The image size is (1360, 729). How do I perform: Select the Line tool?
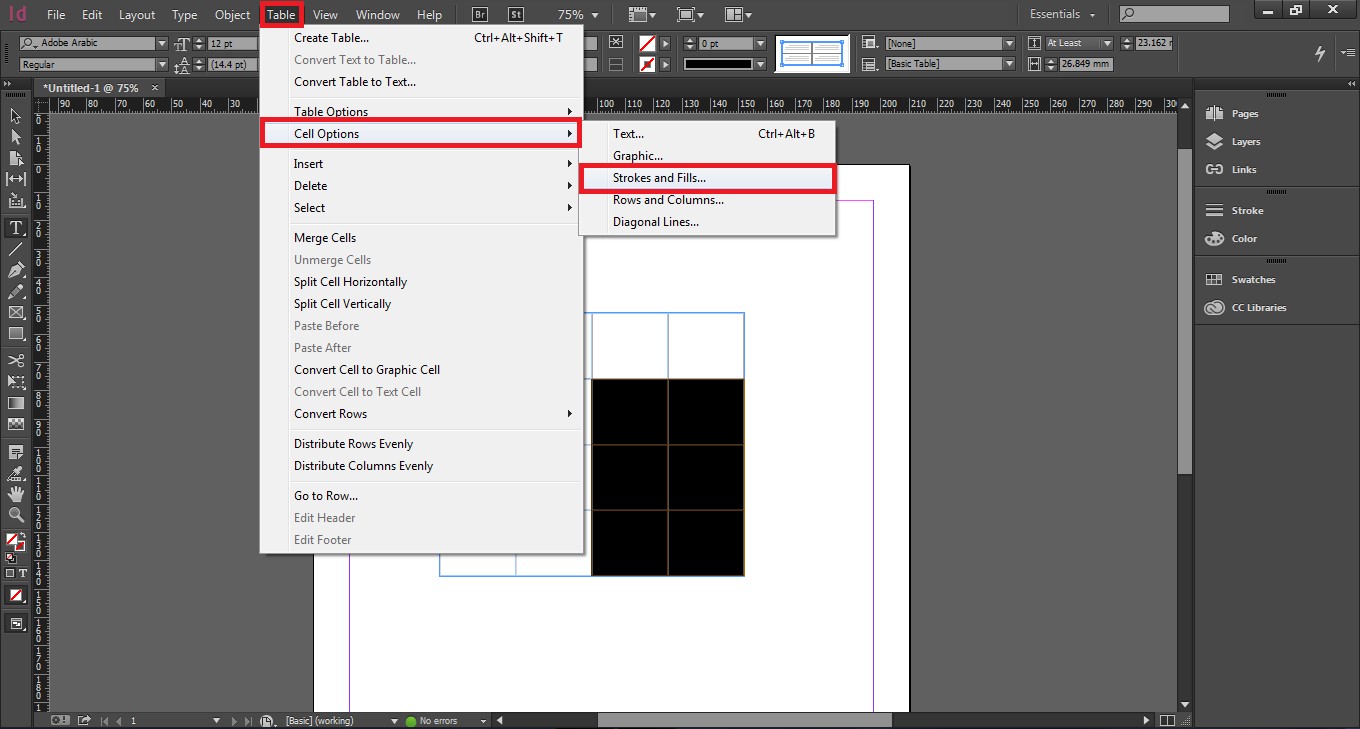click(x=16, y=249)
